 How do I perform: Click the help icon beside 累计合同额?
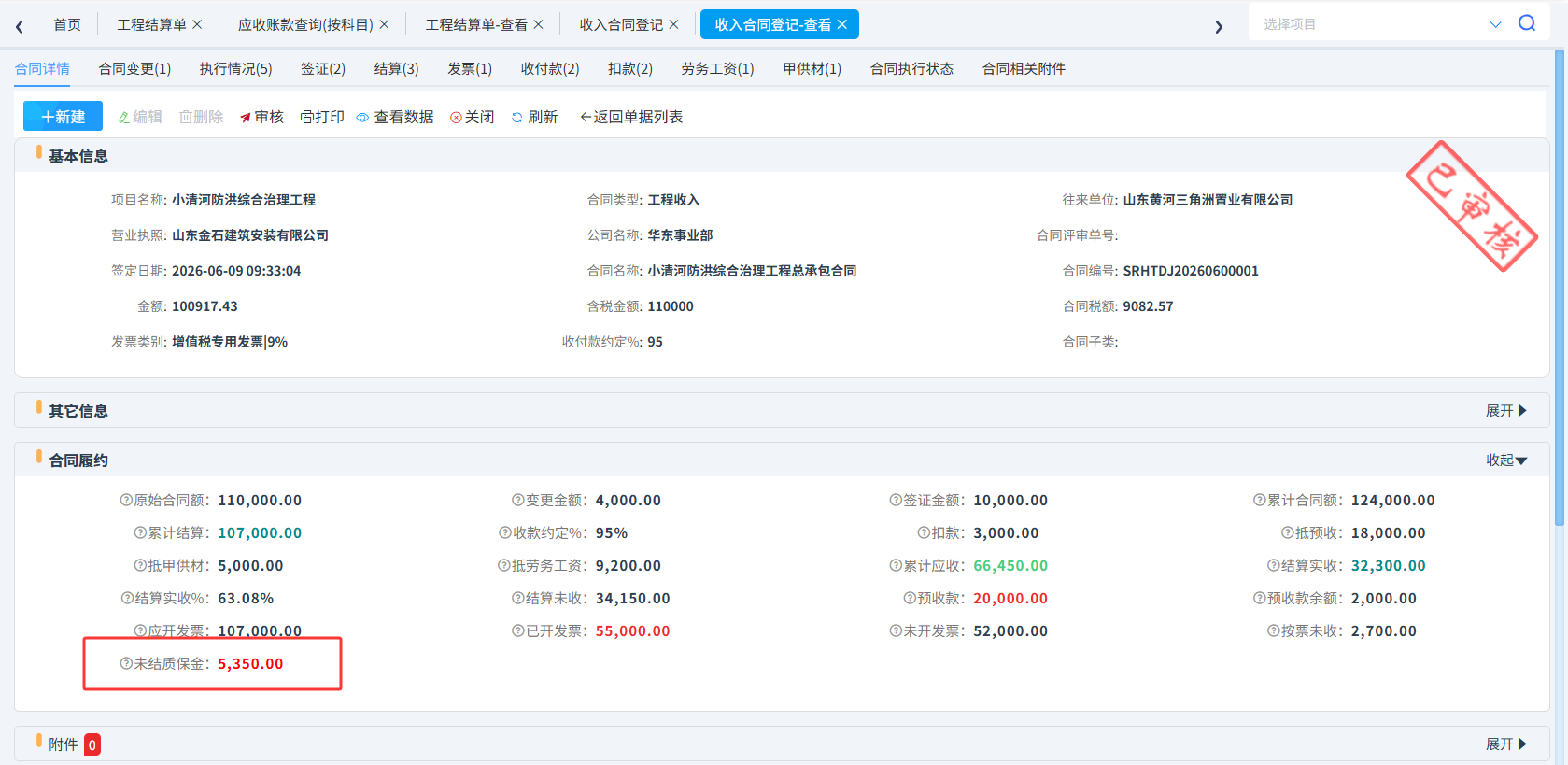click(x=1259, y=501)
